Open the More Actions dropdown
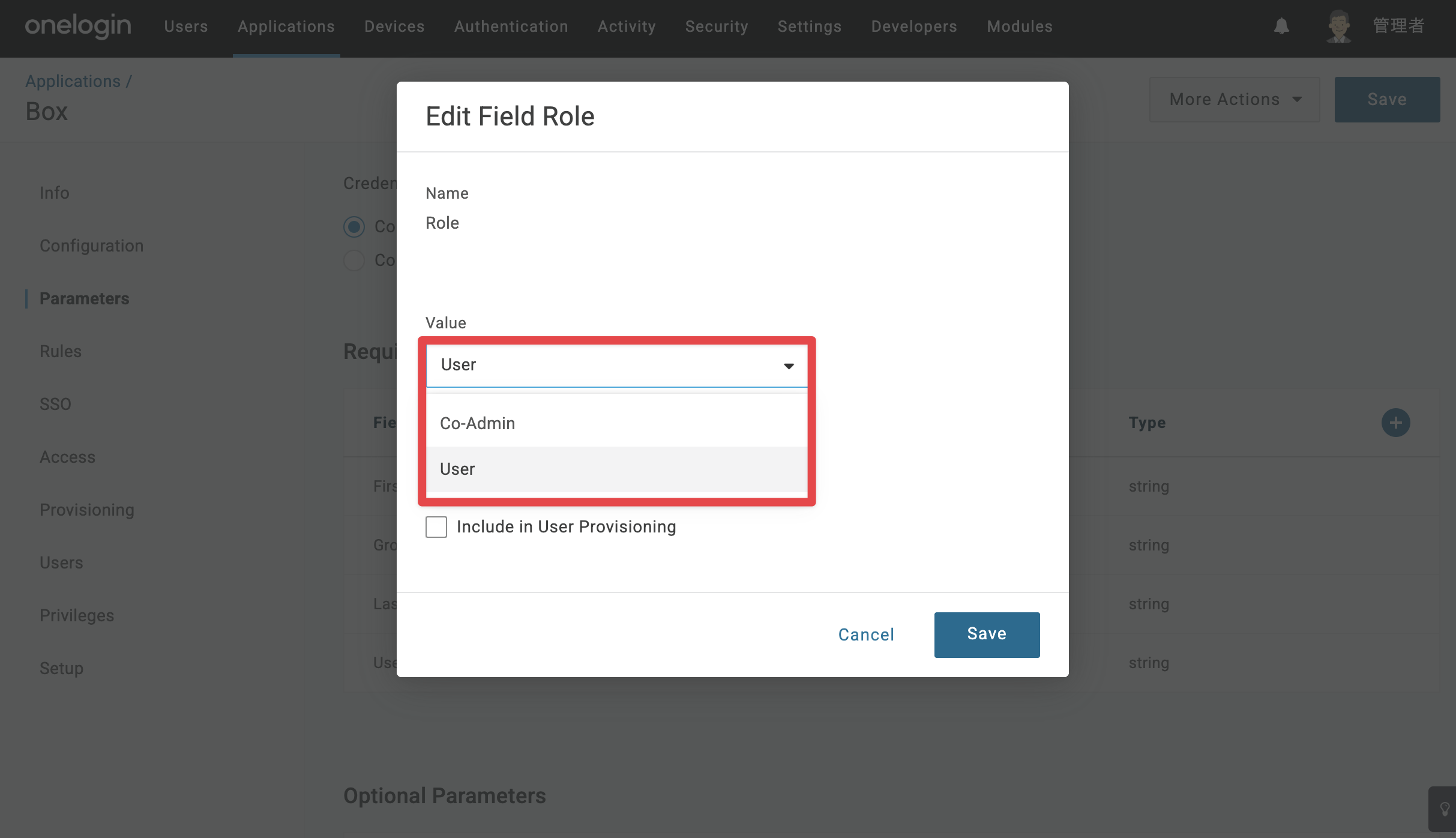This screenshot has width=1456, height=838. coord(1235,100)
